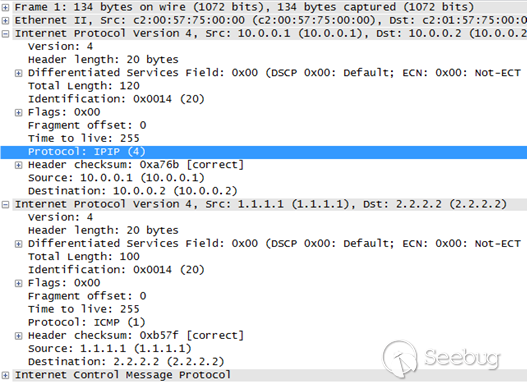The image size is (528, 386).
Task: Select Destination: 10.0.0.2 field
Action: click(x=133, y=191)
